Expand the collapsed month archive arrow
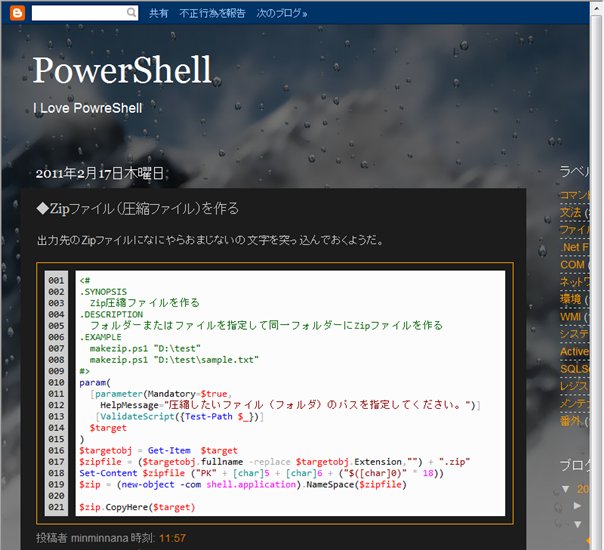The width and height of the screenshot is (604, 550). point(577,506)
